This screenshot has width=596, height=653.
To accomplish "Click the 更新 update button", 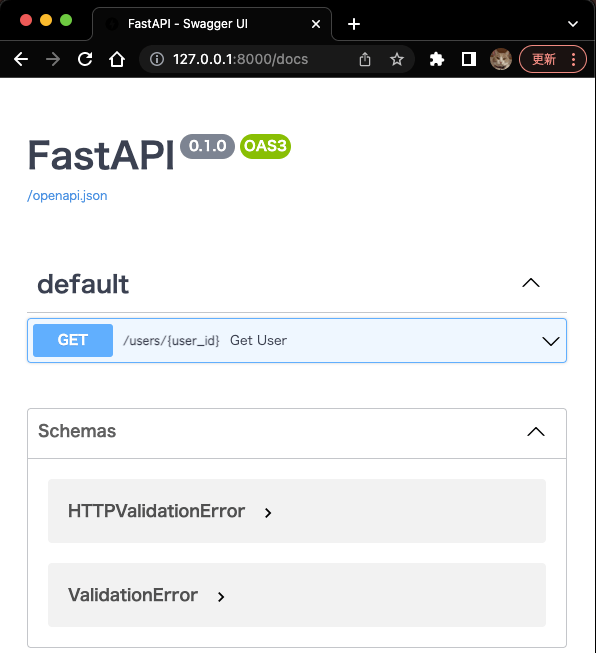I will tap(544, 59).
